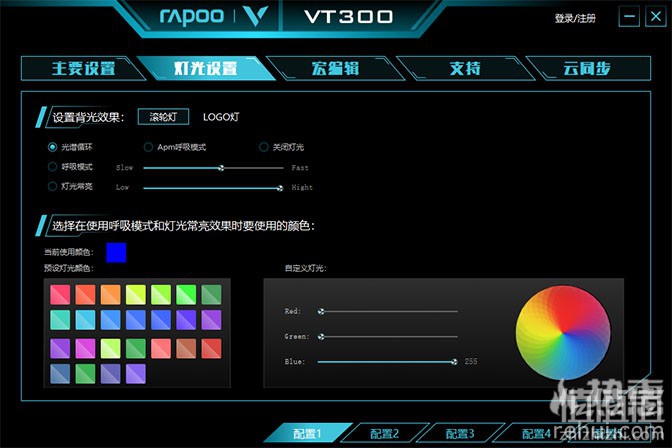Choose the indigo swatch, sixth in second row
Image resolution: width=672 pixels, height=448 pixels.
[186, 320]
